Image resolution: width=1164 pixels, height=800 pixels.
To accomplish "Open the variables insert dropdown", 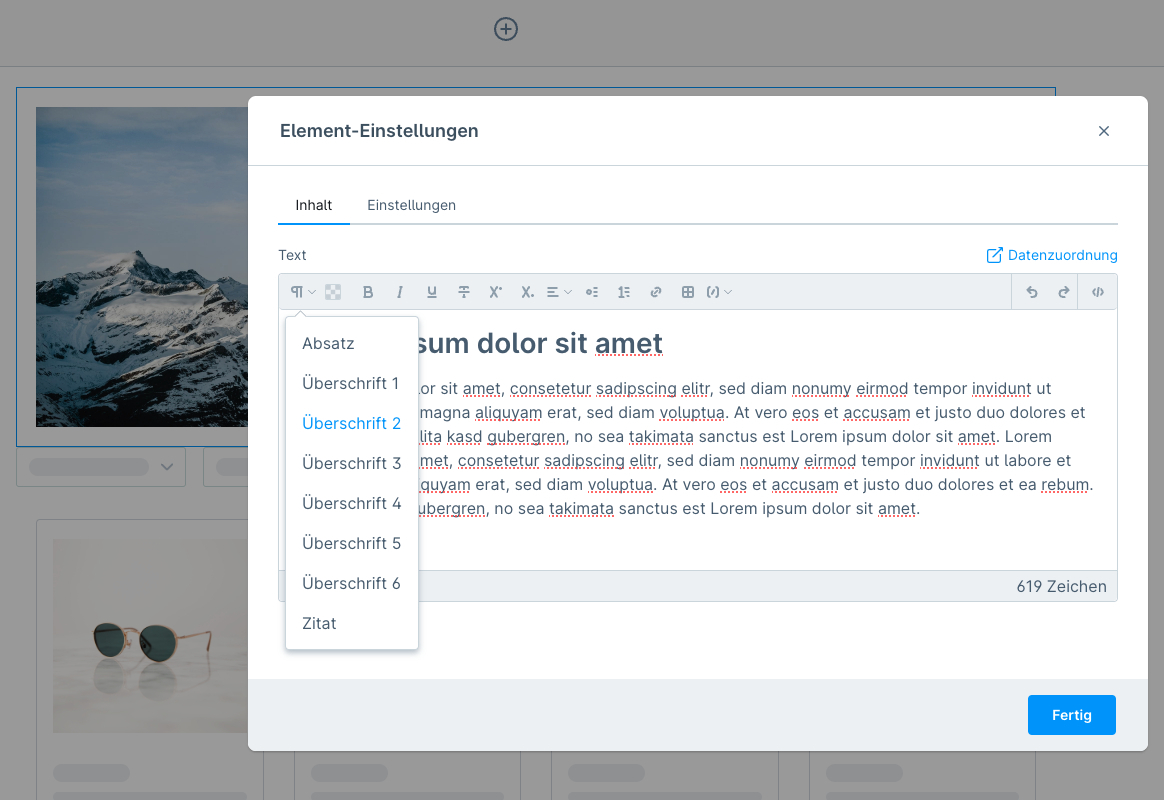I will tap(719, 292).
